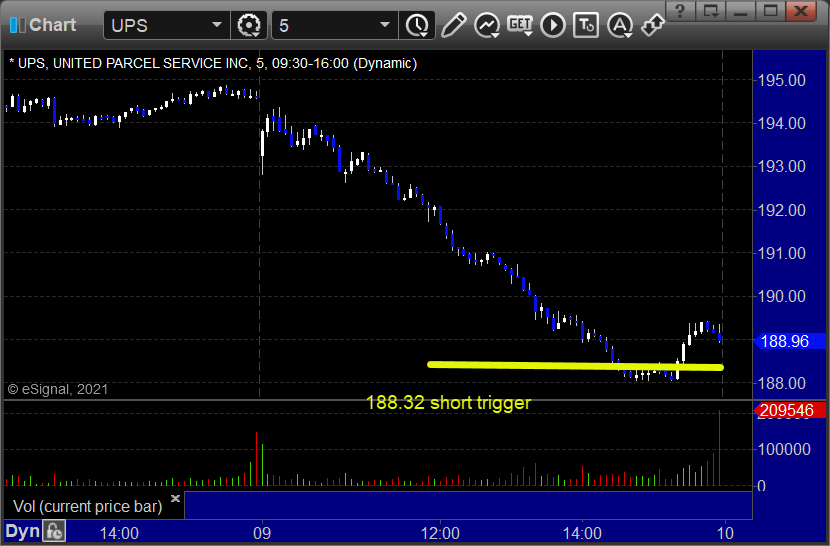This screenshot has width=830, height=546.
Task: Select the yellow short trigger line
Action: [575, 365]
